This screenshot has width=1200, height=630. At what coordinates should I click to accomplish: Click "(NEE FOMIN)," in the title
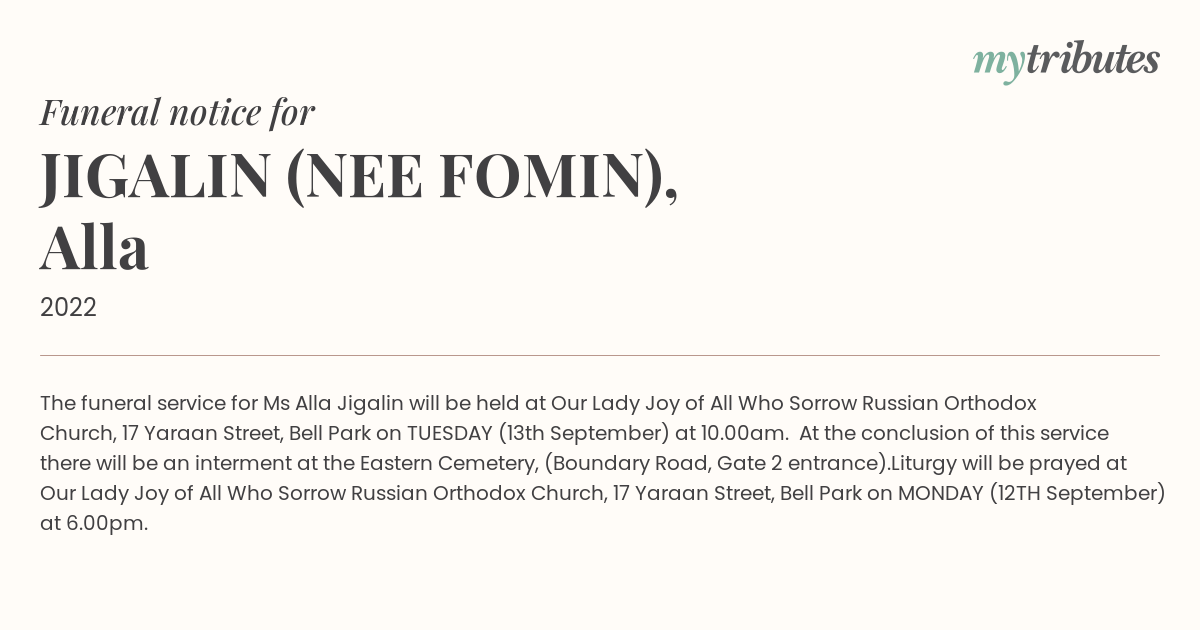pos(482,177)
